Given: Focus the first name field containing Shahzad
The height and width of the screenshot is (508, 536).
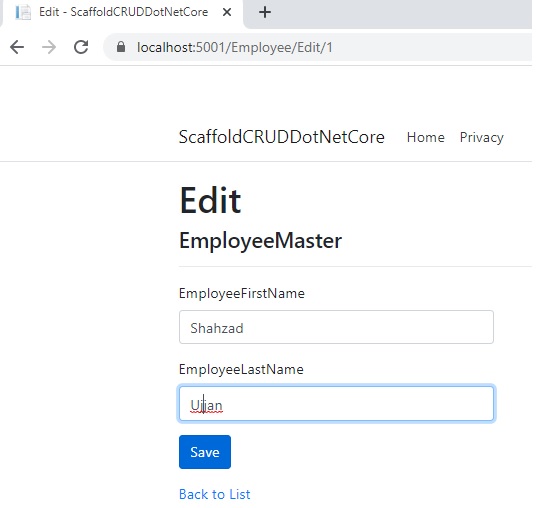Looking at the screenshot, I should (x=336, y=327).
